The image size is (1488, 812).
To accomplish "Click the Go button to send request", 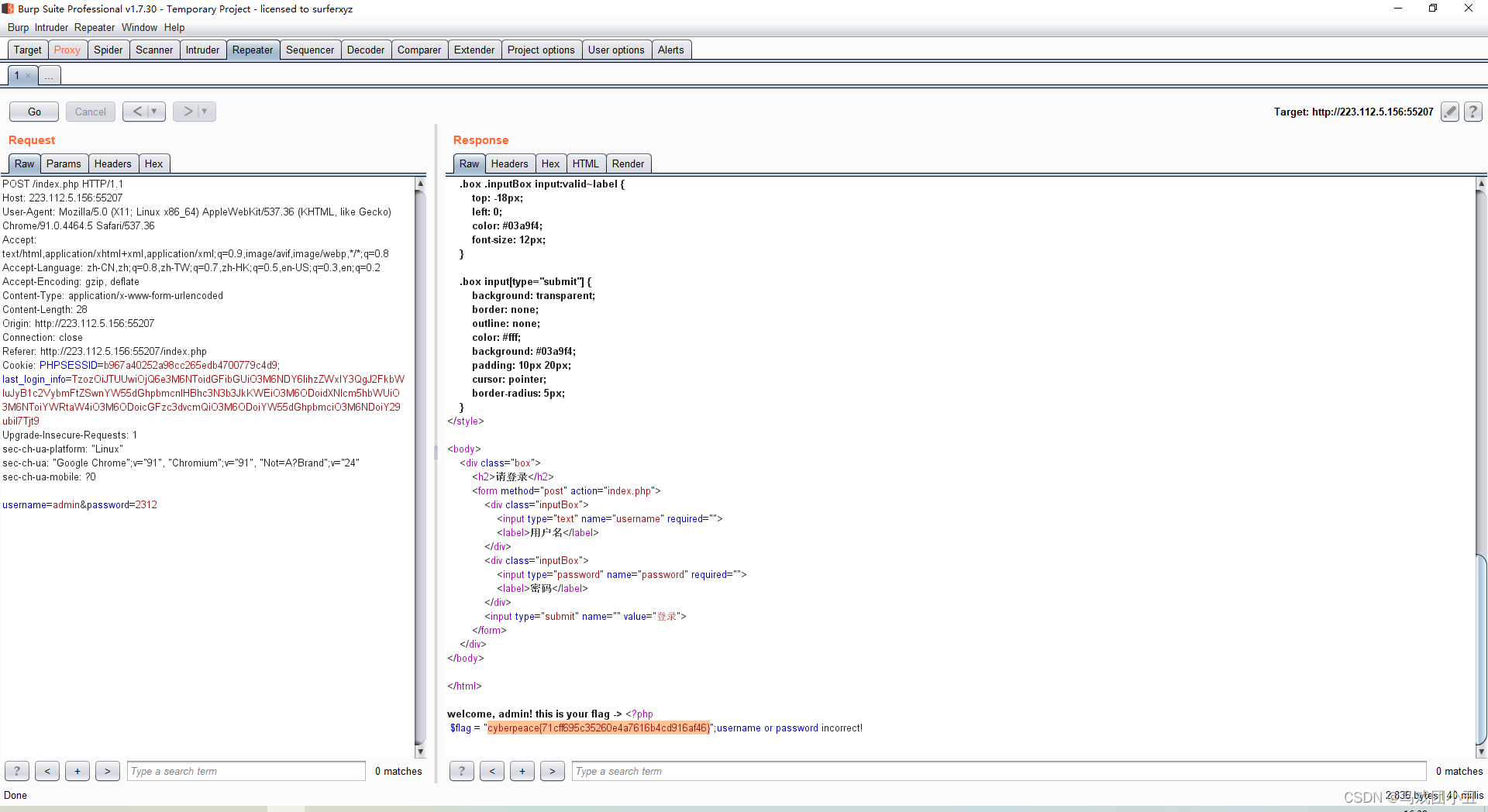I will [34, 112].
